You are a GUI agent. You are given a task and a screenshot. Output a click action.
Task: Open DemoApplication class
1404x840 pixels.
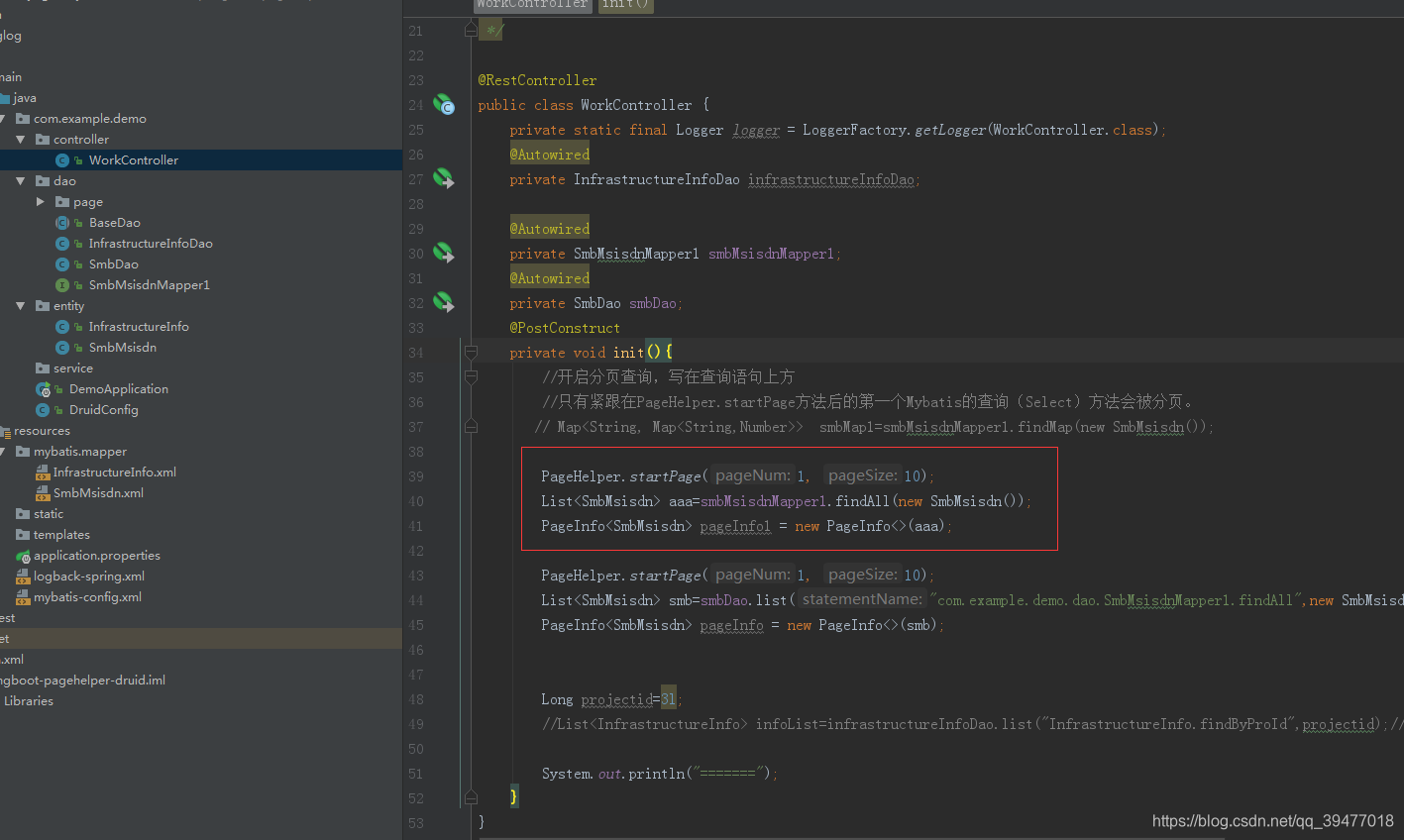click(119, 389)
